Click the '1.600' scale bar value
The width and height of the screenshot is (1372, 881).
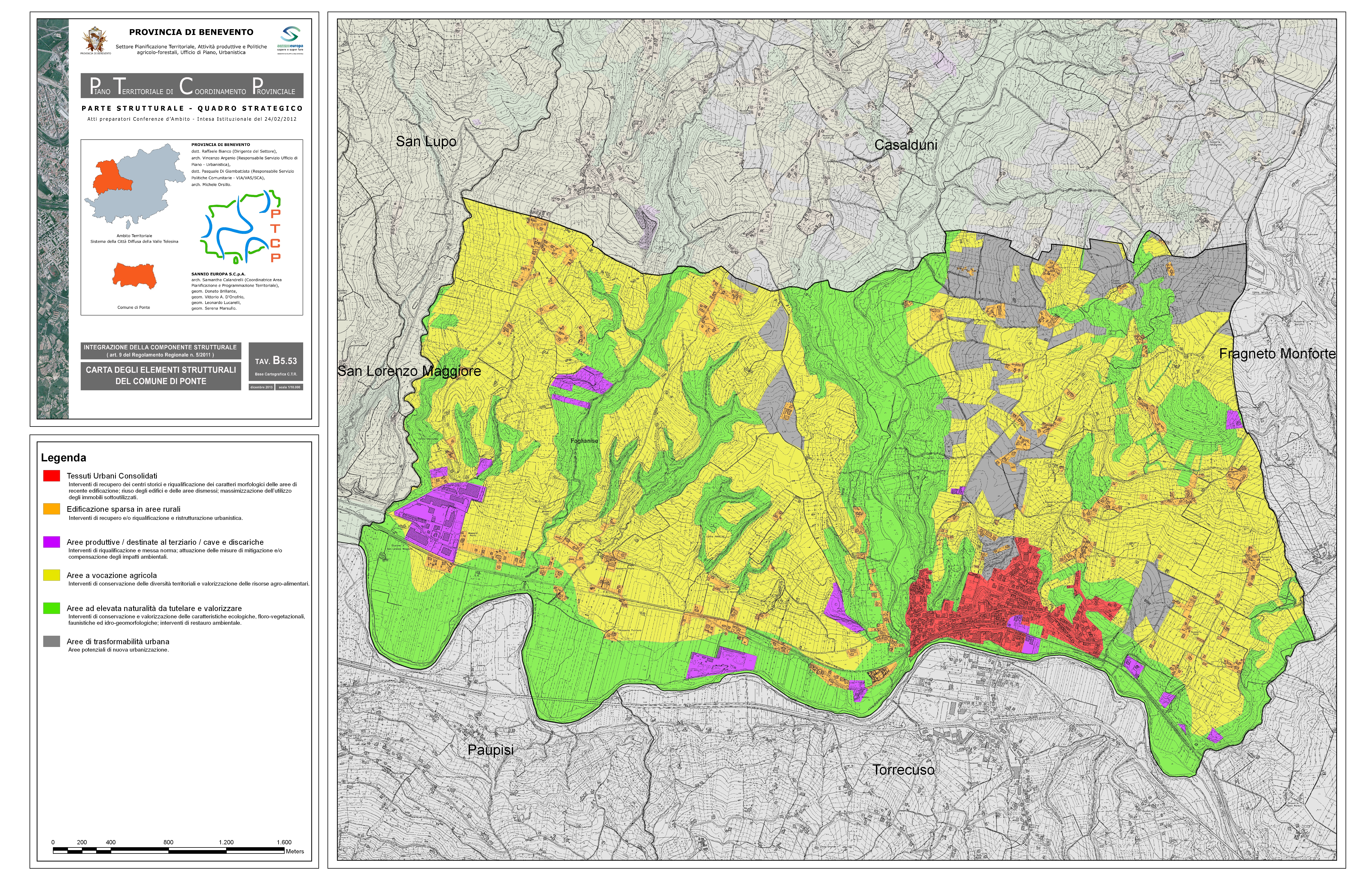pos(284,843)
